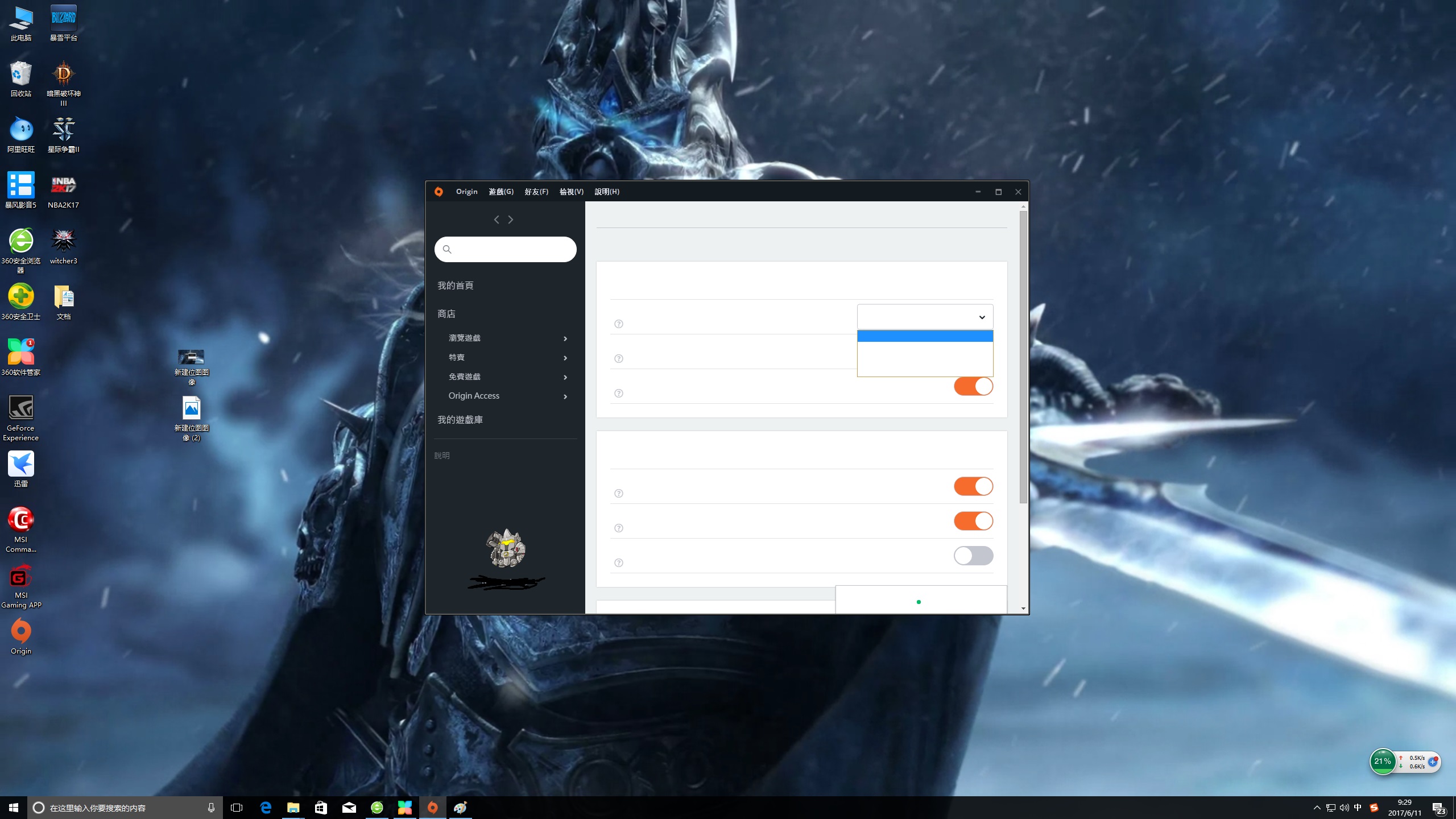The width and height of the screenshot is (1456, 819).
Task: Disable first toggle in second settings panel
Action: (x=973, y=486)
